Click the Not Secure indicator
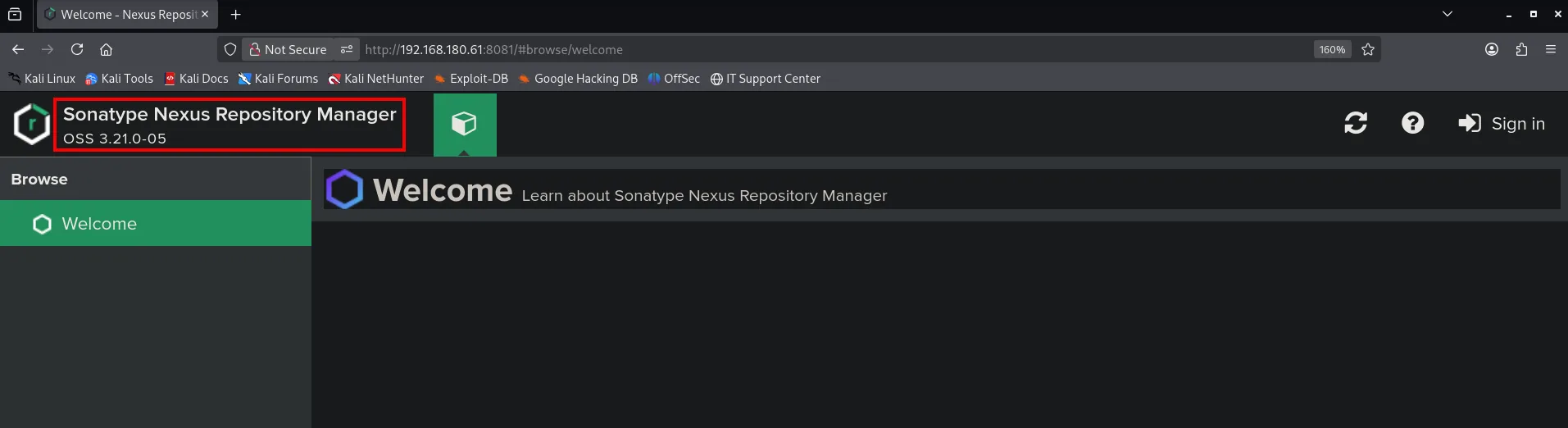1568x428 pixels. pyautogui.click(x=288, y=49)
